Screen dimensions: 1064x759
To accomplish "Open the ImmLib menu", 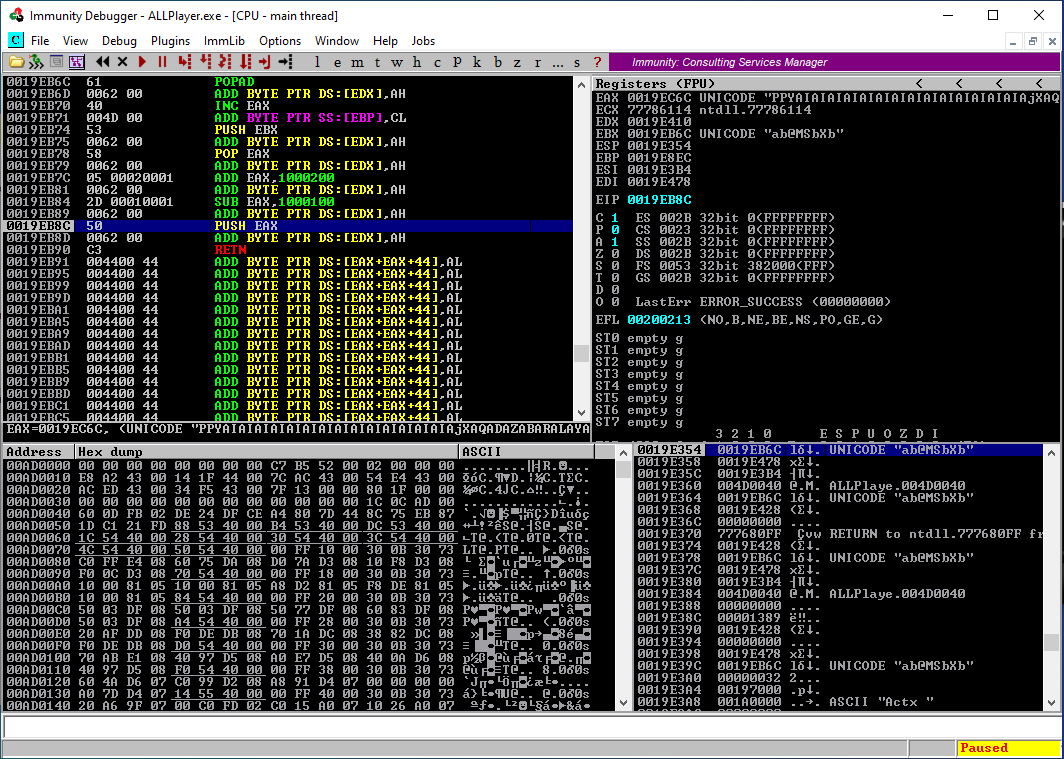I will tap(225, 41).
